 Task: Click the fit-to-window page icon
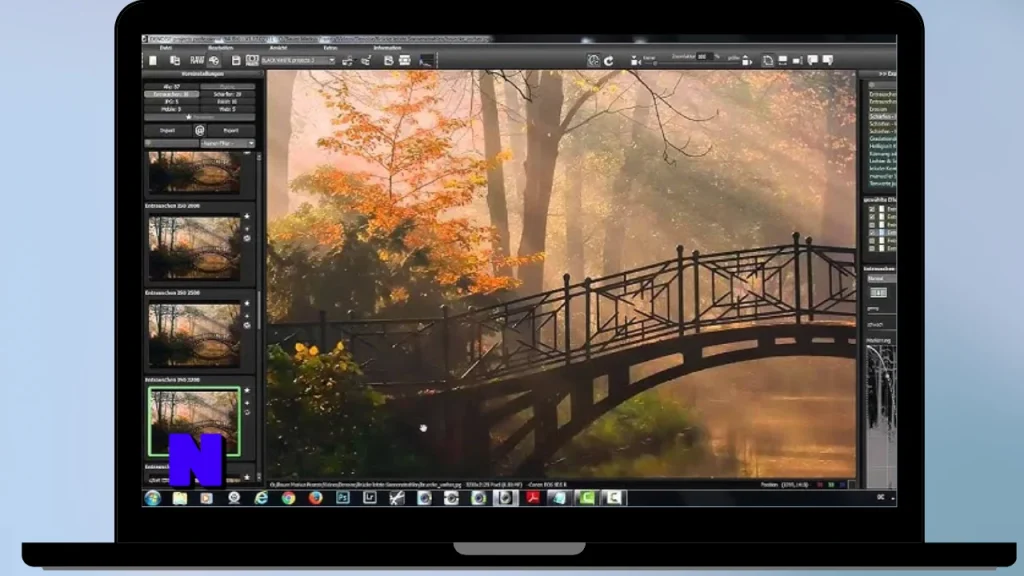[768, 60]
